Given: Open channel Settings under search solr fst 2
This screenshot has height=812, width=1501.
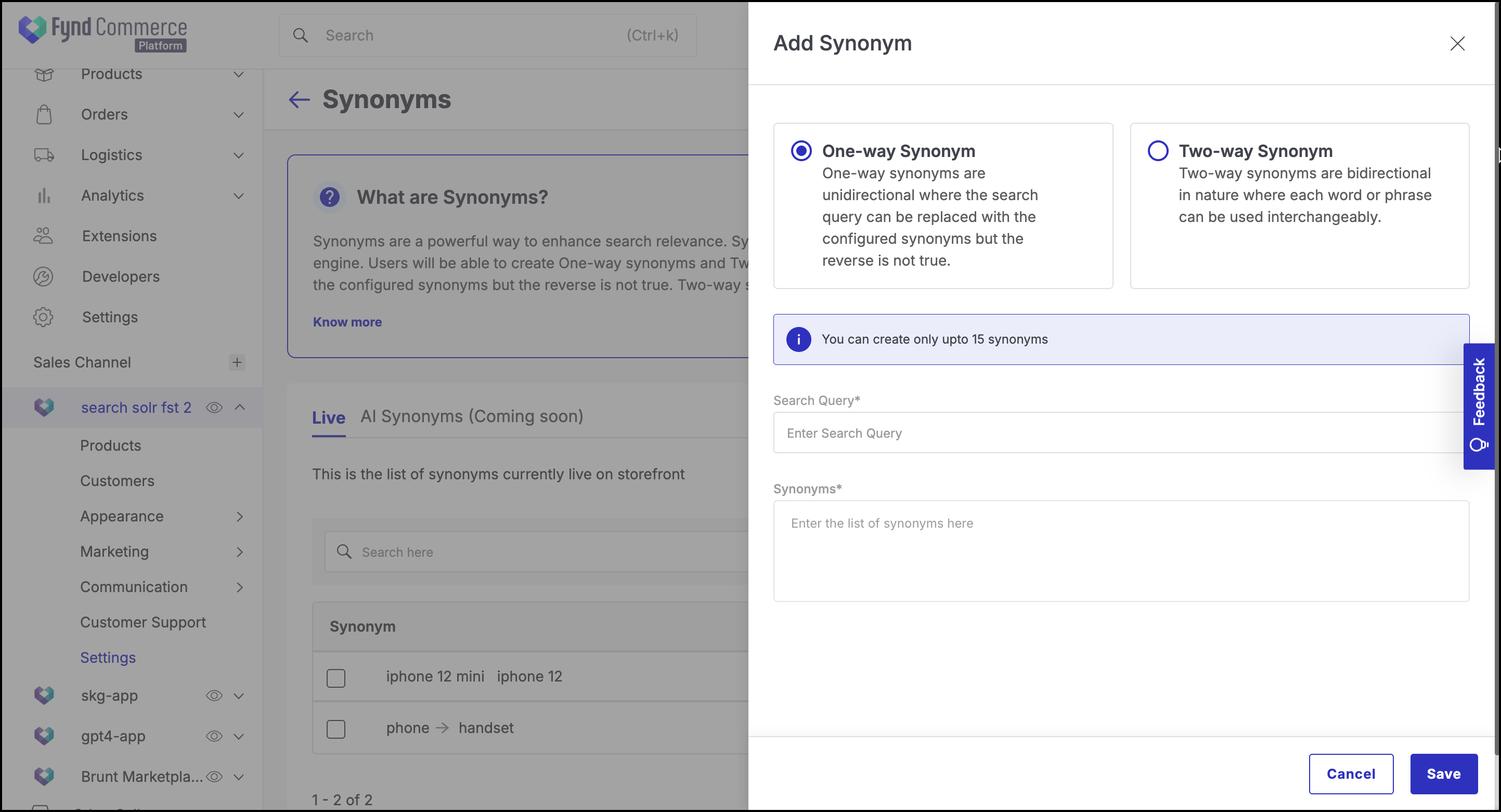Looking at the screenshot, I should (x=108, y=658).
